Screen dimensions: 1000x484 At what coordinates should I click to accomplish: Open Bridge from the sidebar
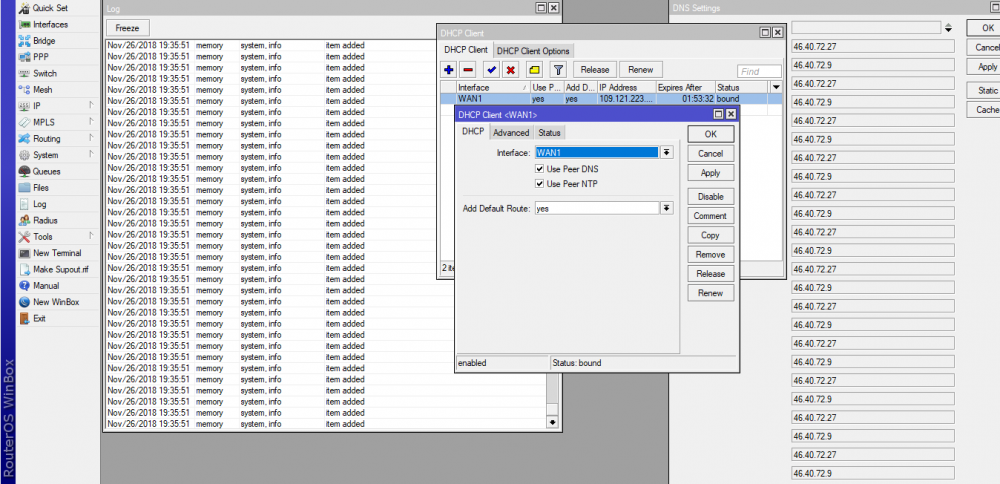(x=46, y=40)
